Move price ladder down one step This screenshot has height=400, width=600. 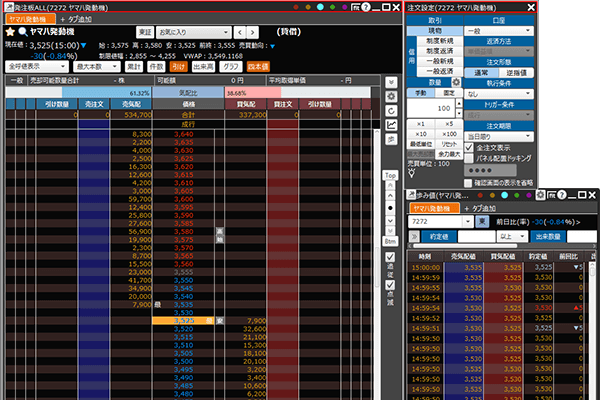[390, 221]
